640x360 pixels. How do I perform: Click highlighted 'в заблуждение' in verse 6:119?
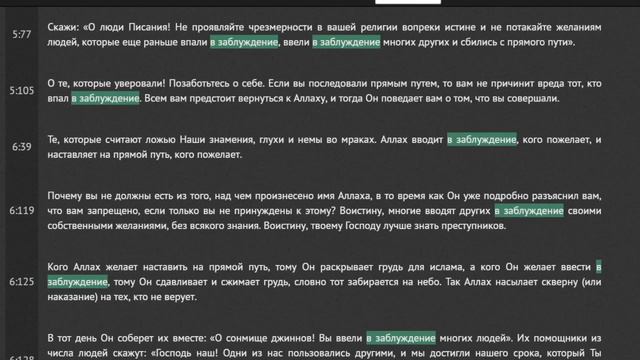(x=529, y=211)
